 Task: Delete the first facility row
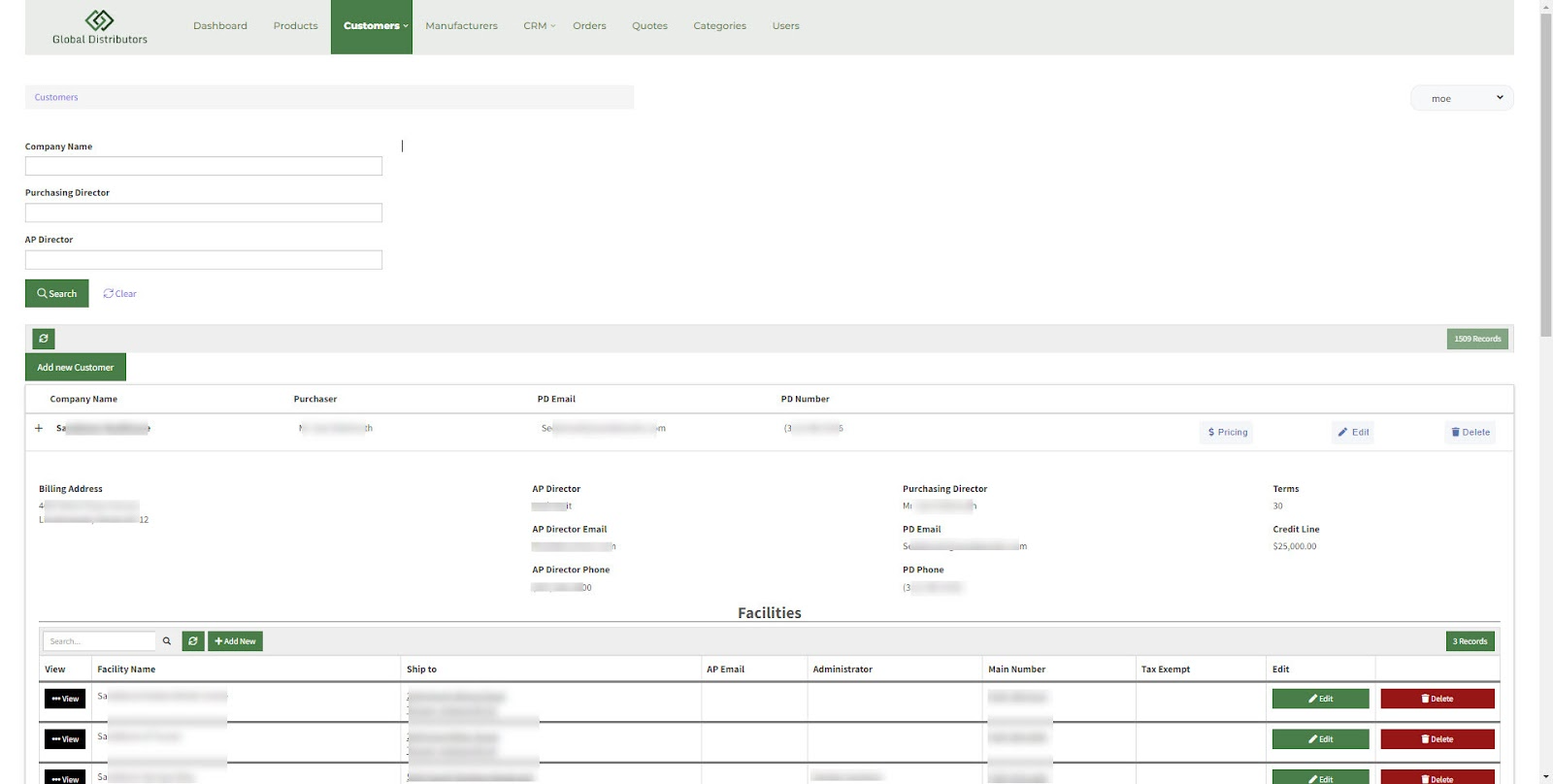1437,699
